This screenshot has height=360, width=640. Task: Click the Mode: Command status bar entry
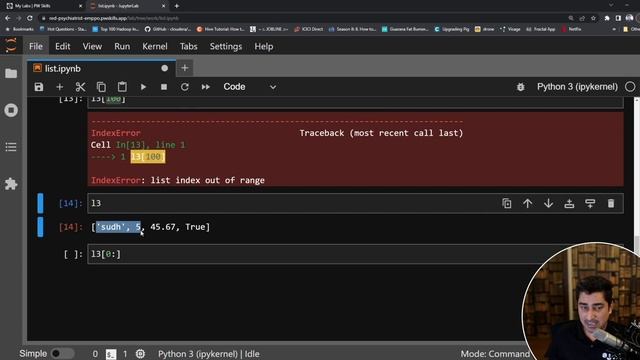[x=495, y=354]
